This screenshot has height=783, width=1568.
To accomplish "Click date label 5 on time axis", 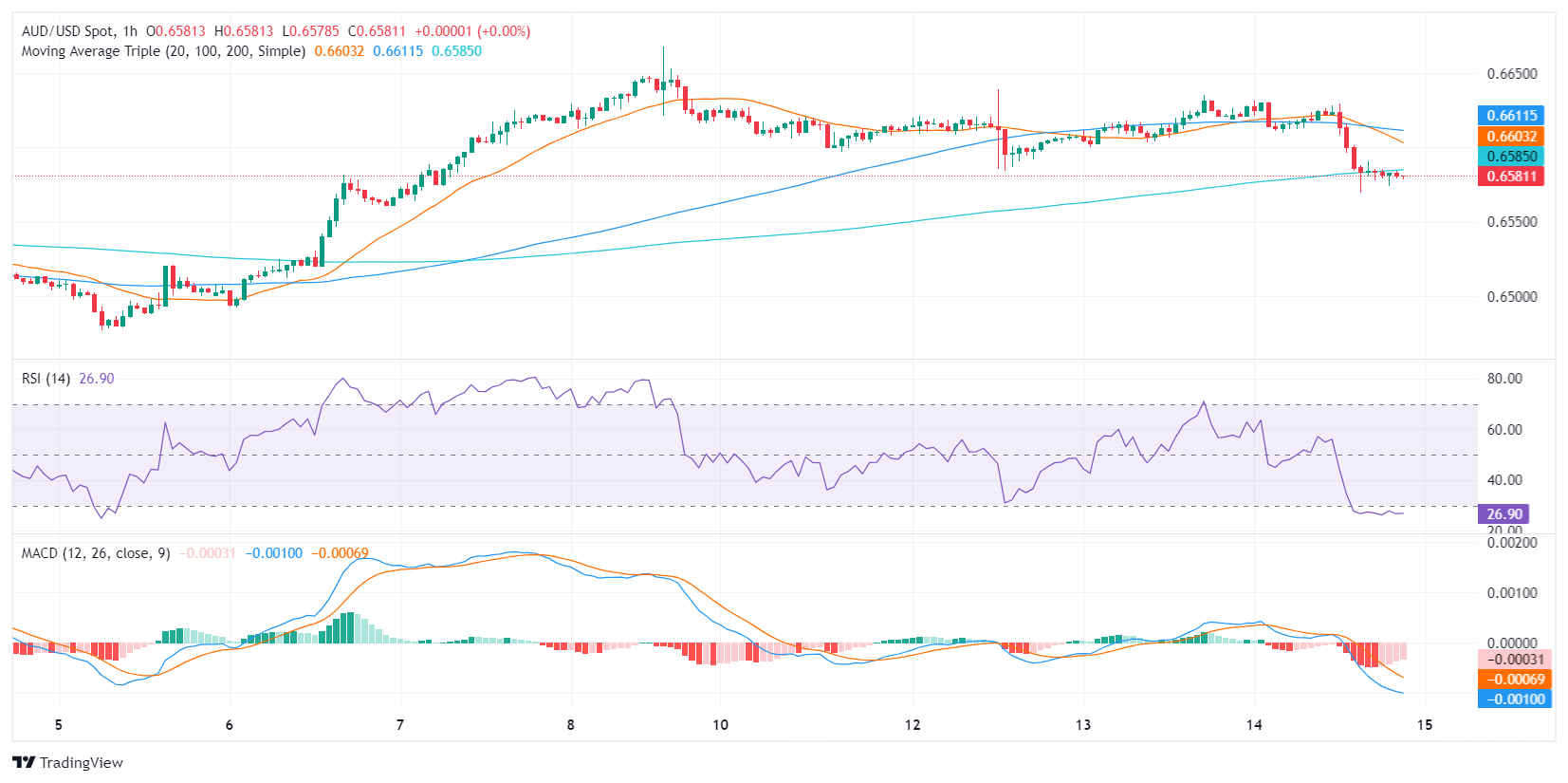I will click(x=59, y=725).
